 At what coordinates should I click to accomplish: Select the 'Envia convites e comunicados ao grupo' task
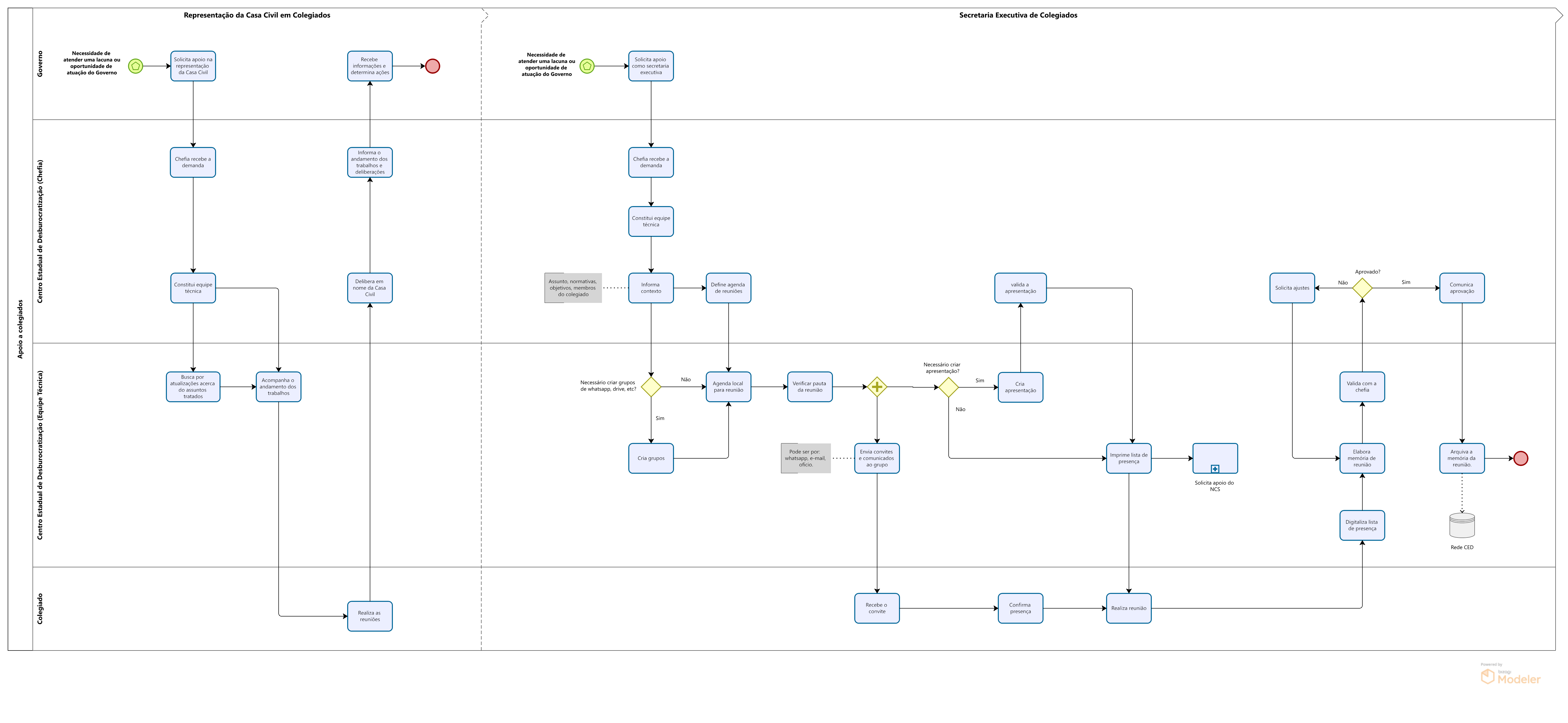[877, 458]
